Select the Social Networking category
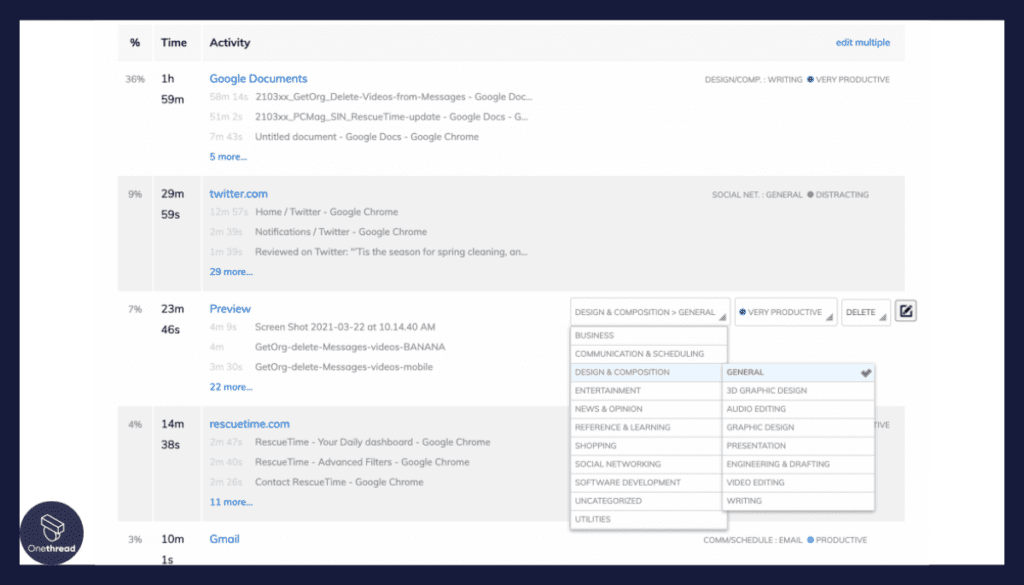Screen dimensions: 1024x585 (646, 464)
